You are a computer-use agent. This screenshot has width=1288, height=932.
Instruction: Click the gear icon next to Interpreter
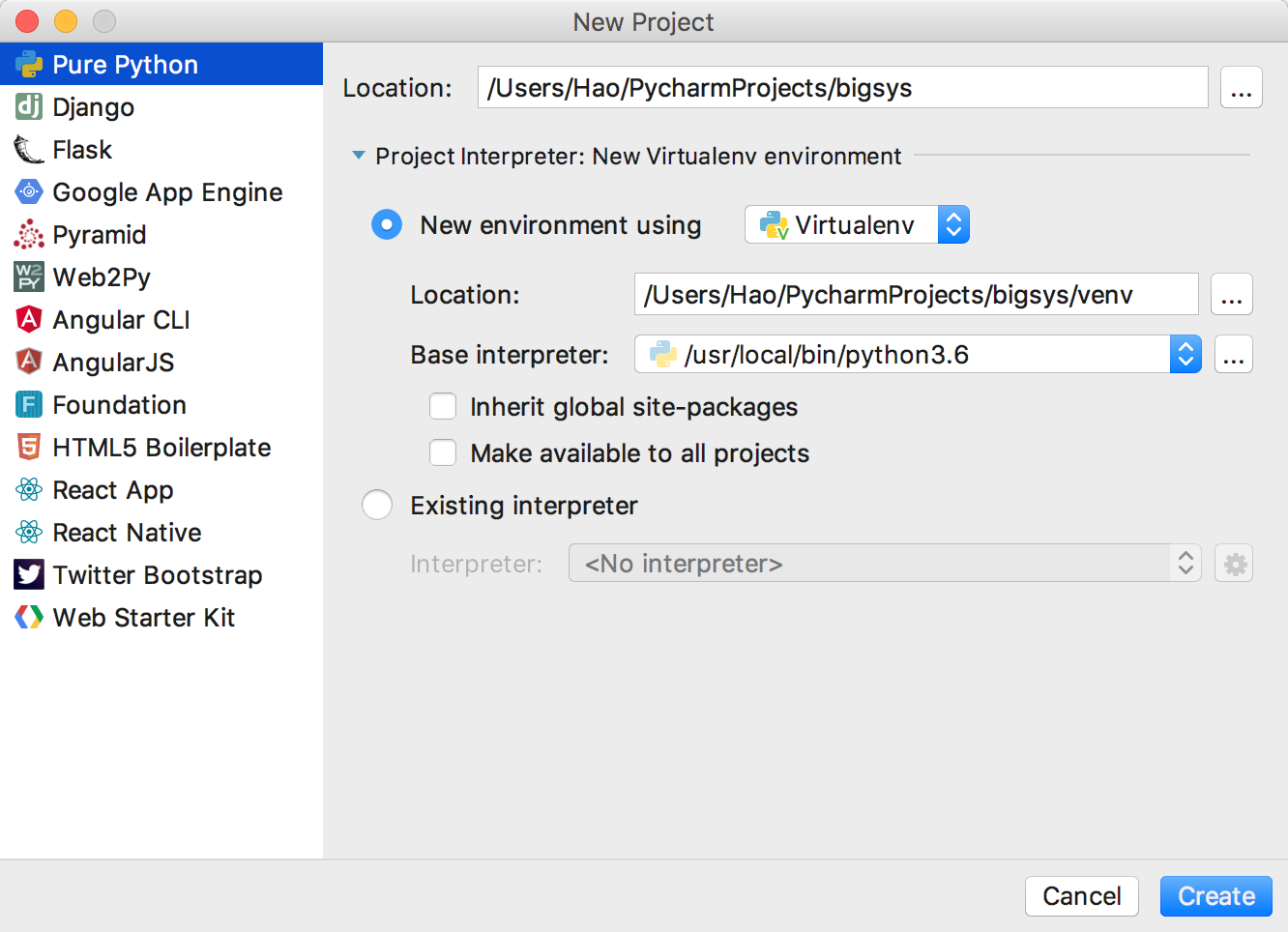pyautogui.click(x=1235, y=564)
